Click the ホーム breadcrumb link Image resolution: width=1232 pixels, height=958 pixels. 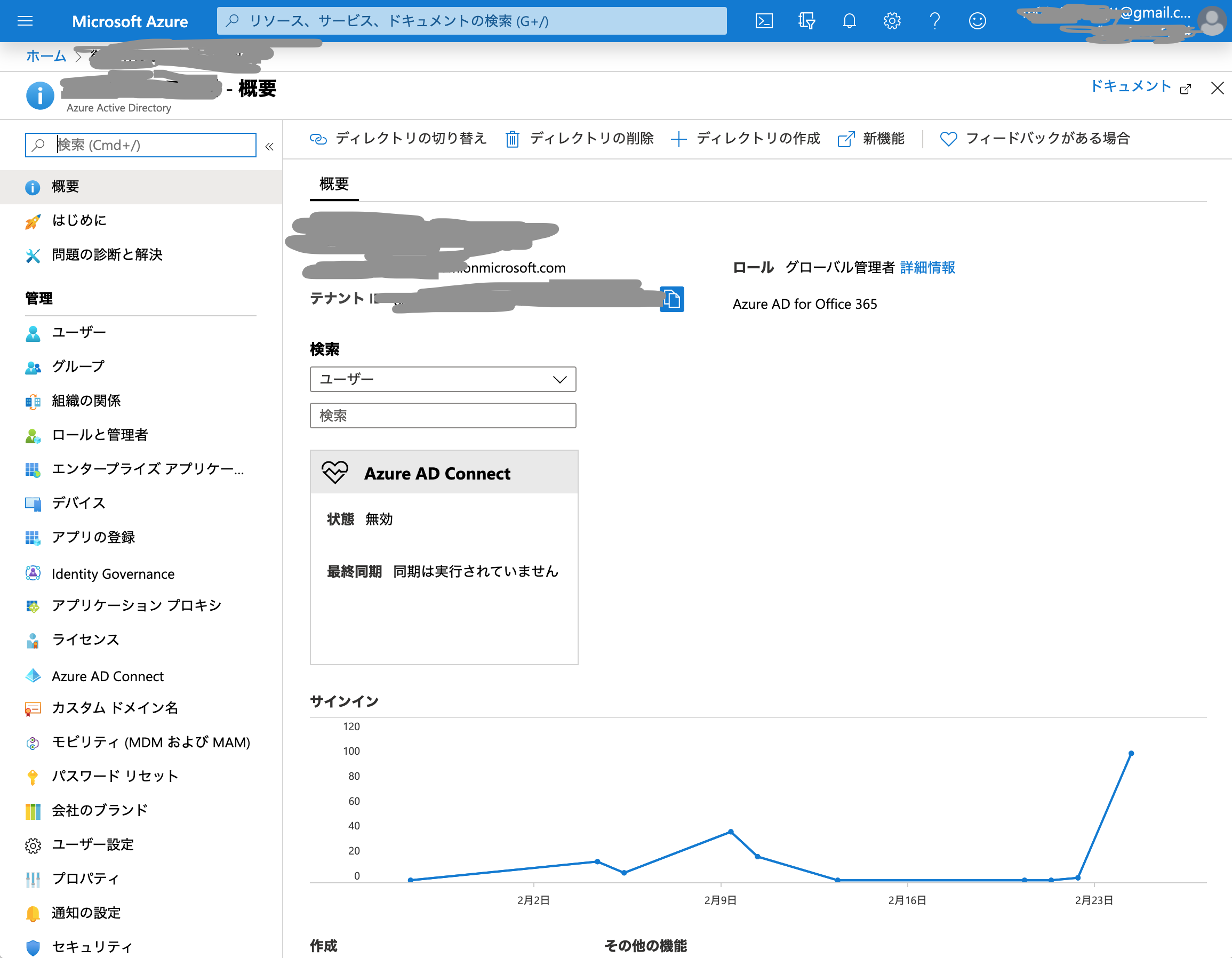46,57
